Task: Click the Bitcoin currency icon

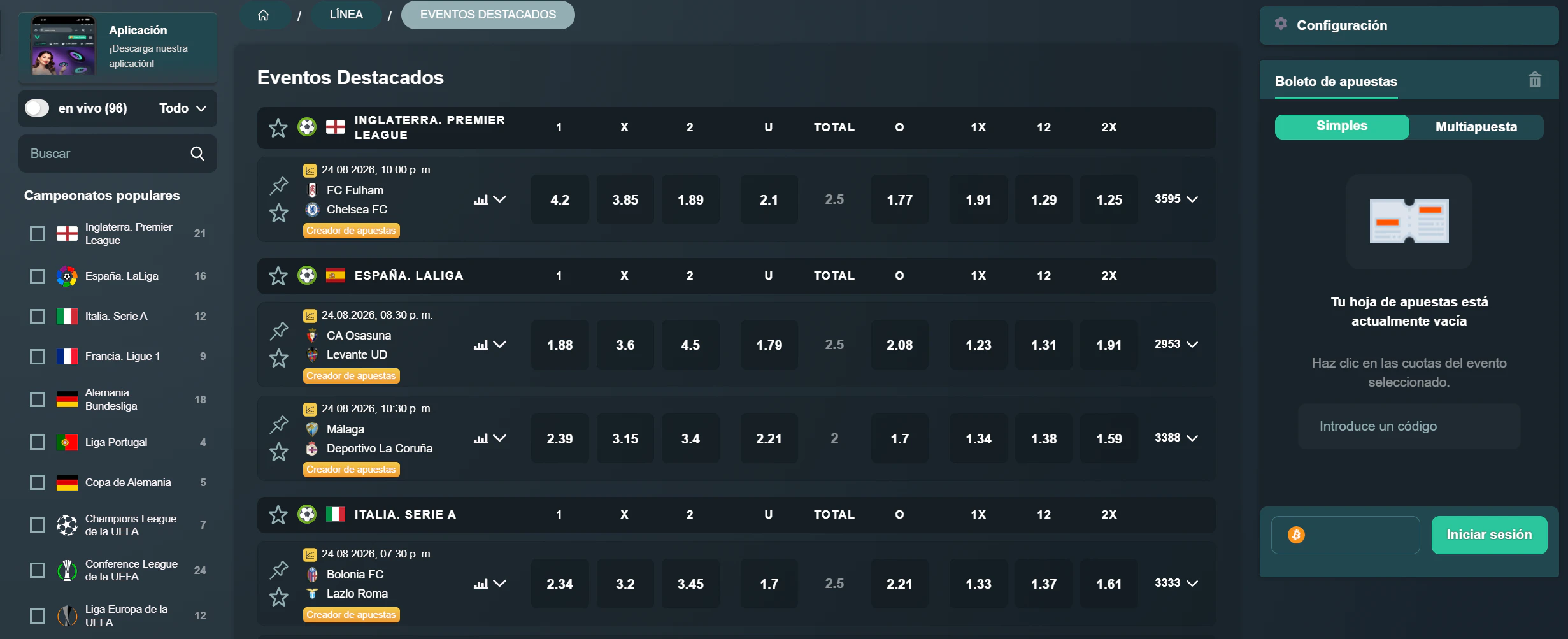Action: coord(1296,535)
